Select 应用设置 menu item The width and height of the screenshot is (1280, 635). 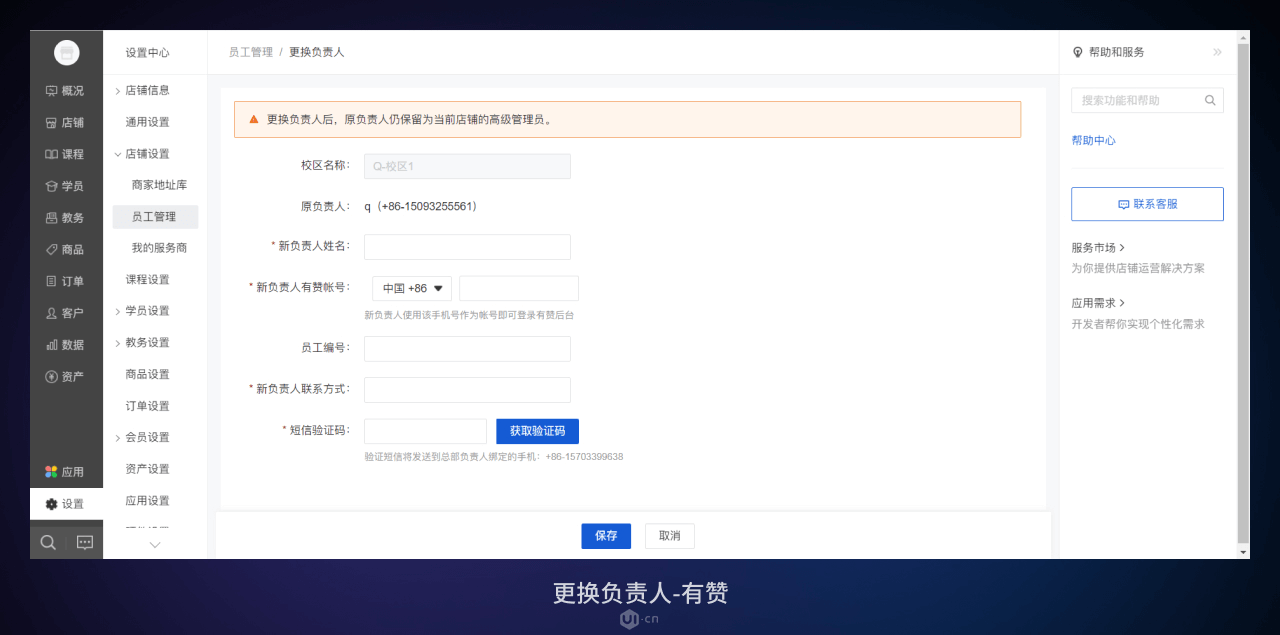pyautogui.click(x=147, y=501)
